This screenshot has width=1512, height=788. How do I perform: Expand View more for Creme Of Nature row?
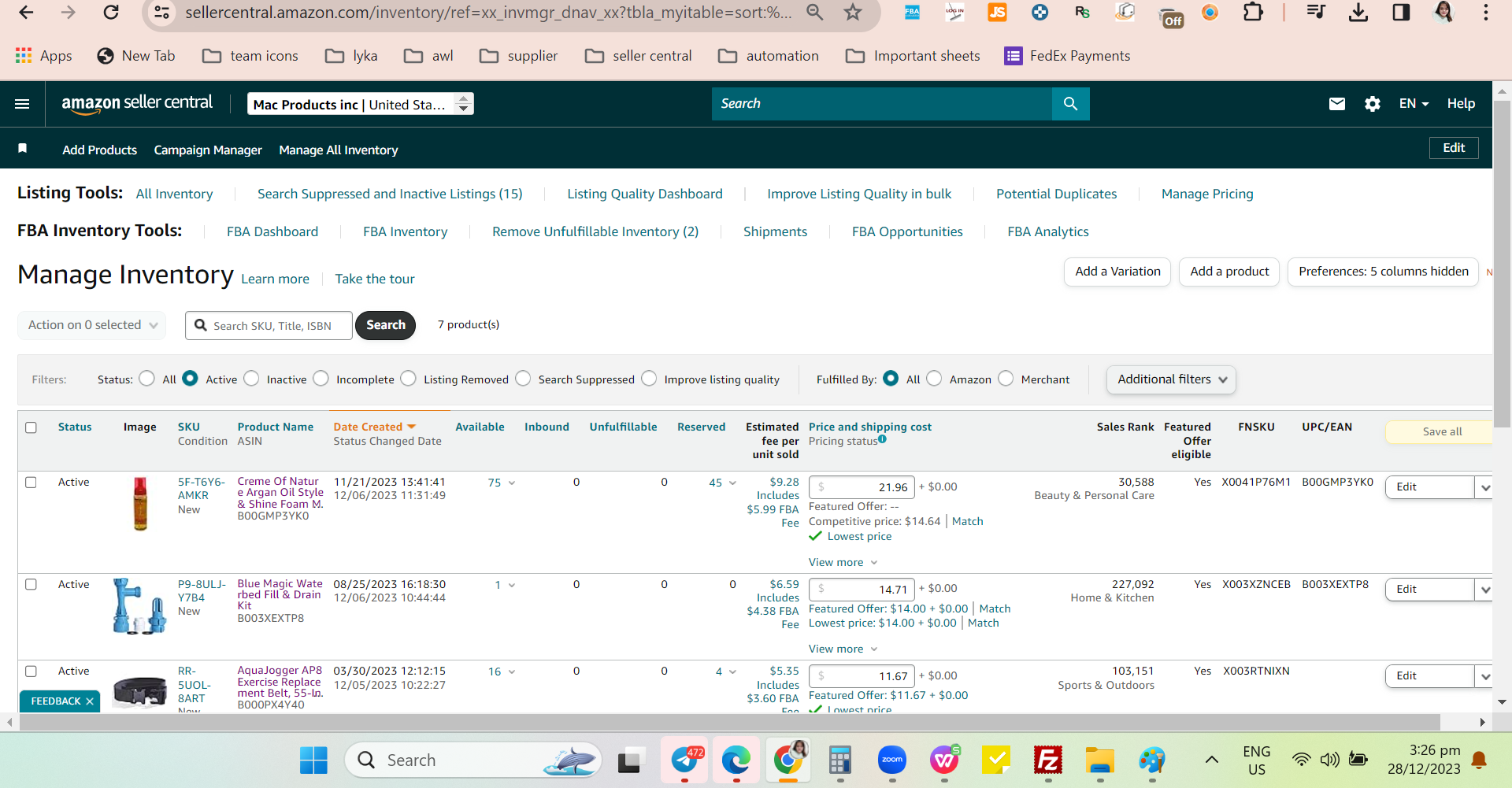[x=843, y=562]
